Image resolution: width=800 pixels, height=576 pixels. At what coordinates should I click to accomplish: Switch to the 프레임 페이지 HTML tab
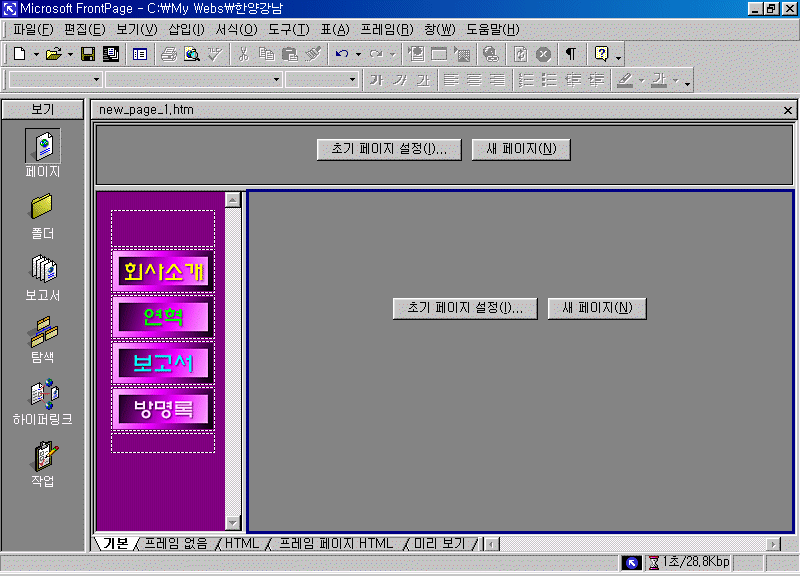coord(336,544)
